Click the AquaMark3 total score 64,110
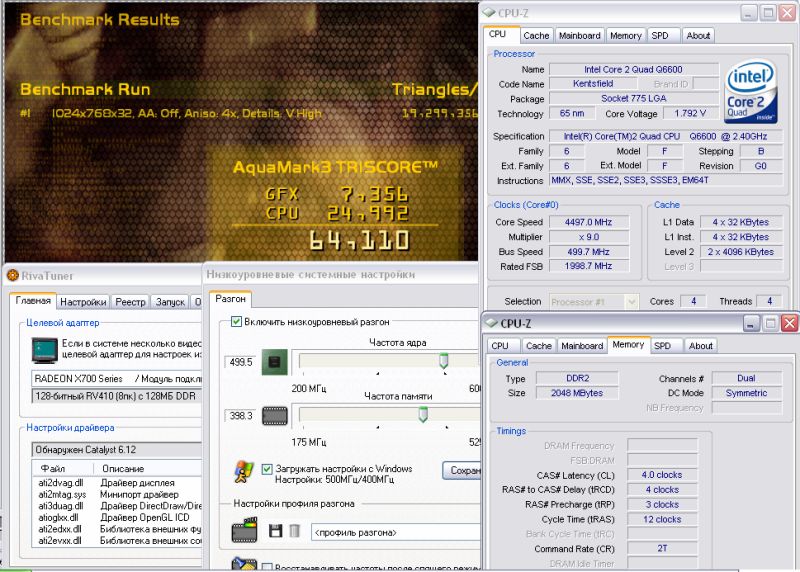Screen dimensions: 800x572 pyautogui.click(x=359, y=240)
